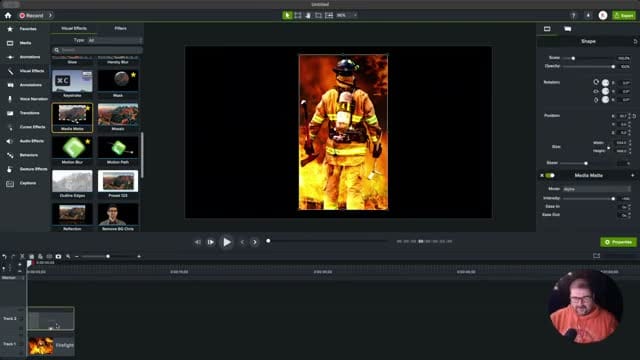
Task: Click the green Export button
Action: pyautogui.click(x=624, y=16)
